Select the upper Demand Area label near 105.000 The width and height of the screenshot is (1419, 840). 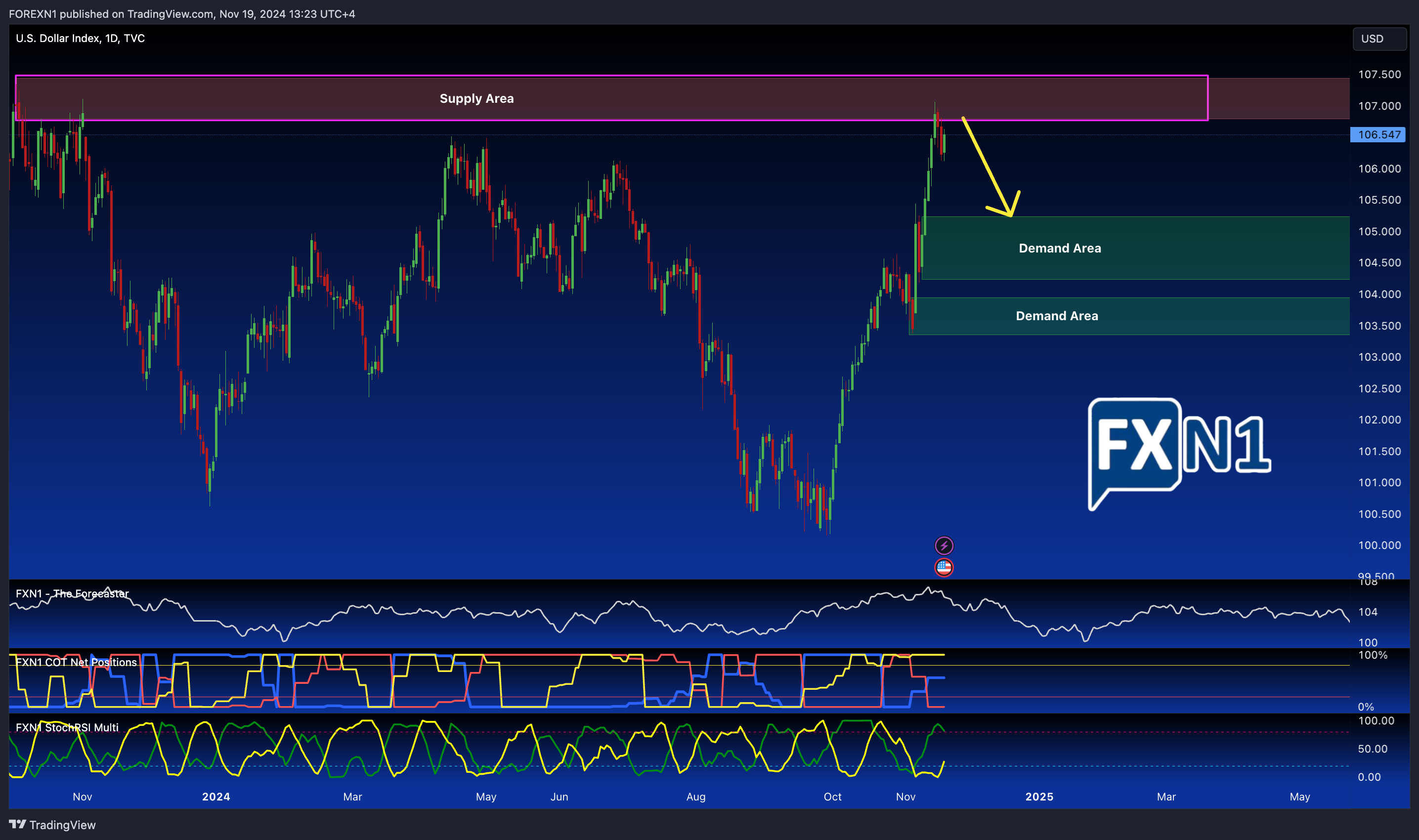pyautogui.click(x=1060, y=248)
